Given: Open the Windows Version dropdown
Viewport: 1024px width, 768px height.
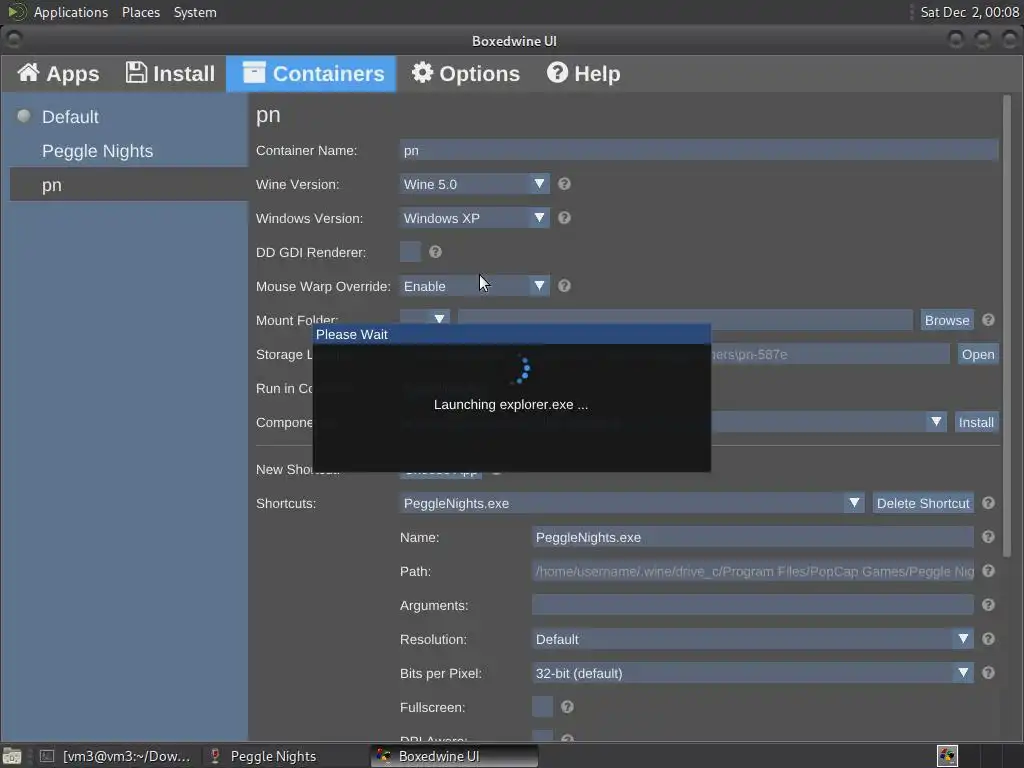Looking at the screenshot, I should (474, 218).
